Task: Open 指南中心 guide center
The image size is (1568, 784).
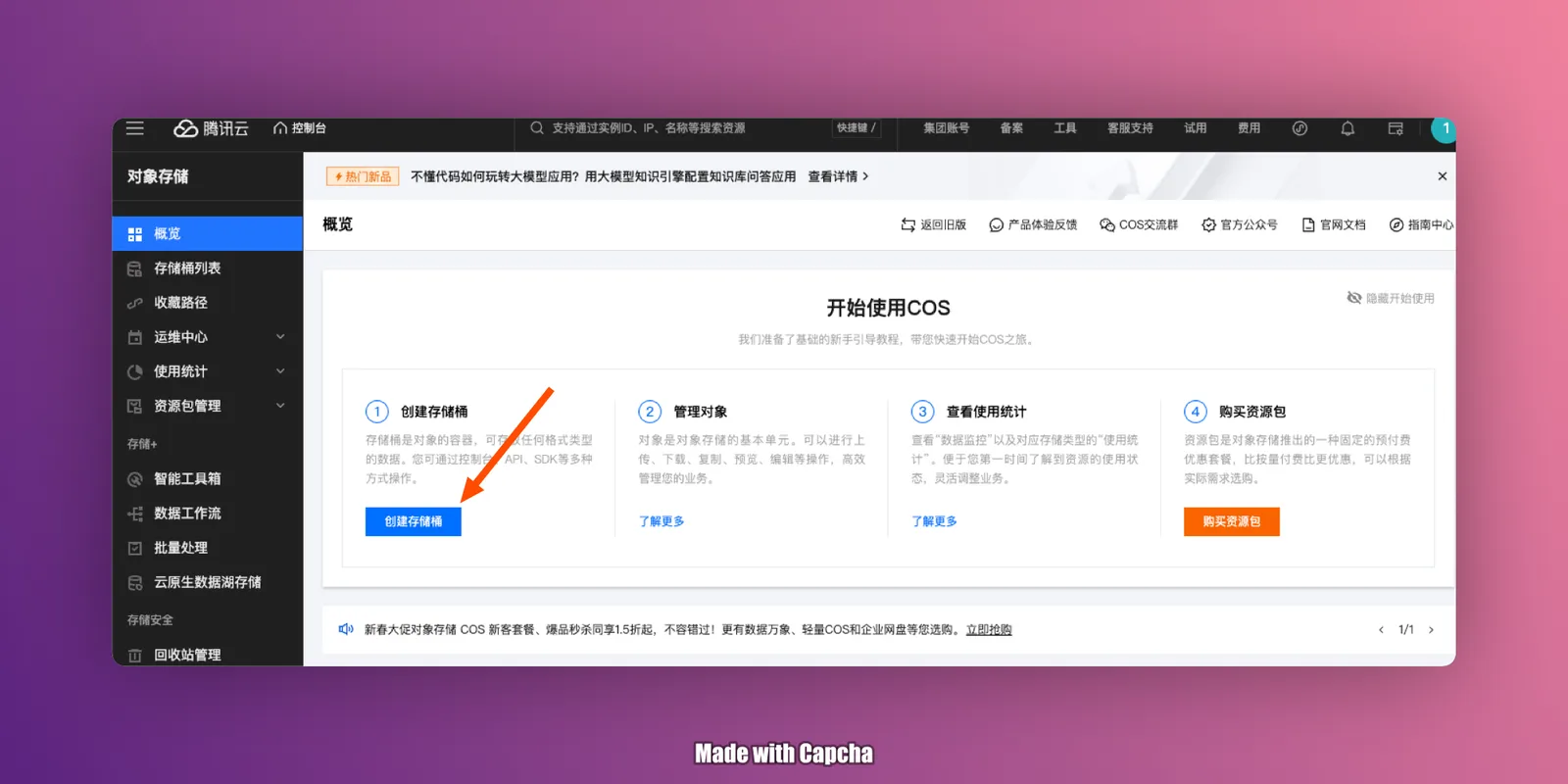Action: pyautogui.click(x=1422, y=224)
